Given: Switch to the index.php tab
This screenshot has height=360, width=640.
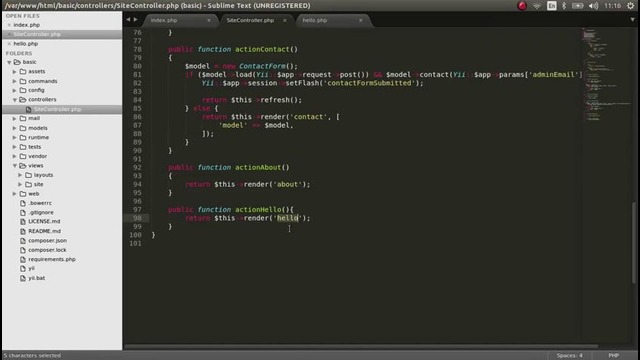Looking at the screenshot, I should [x=164, y=20].
